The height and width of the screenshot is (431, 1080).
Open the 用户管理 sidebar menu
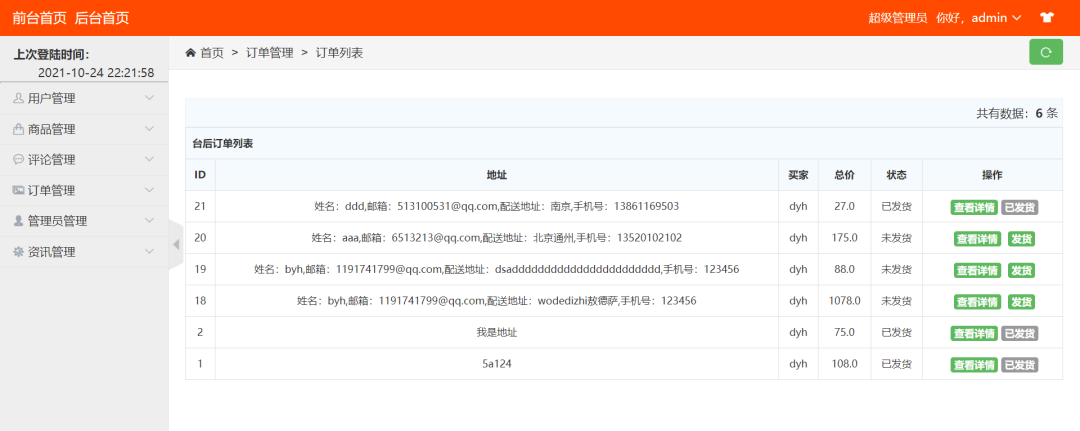(x=84, y=98)
